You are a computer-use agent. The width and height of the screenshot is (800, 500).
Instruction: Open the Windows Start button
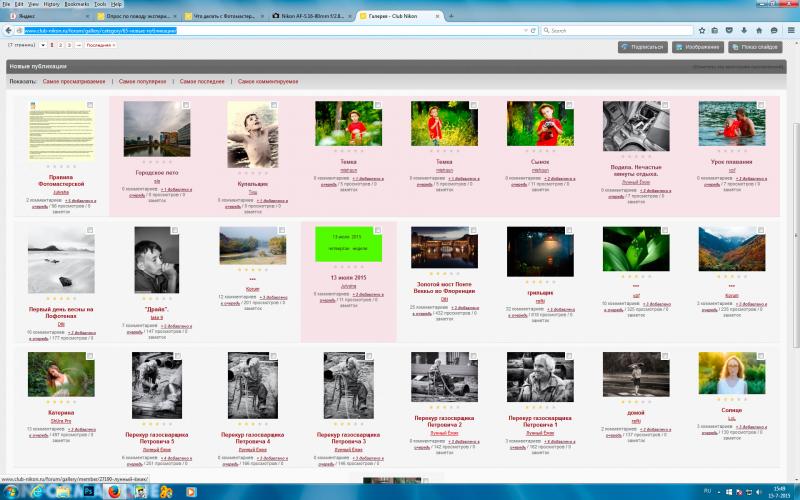(x=10, y=492)
